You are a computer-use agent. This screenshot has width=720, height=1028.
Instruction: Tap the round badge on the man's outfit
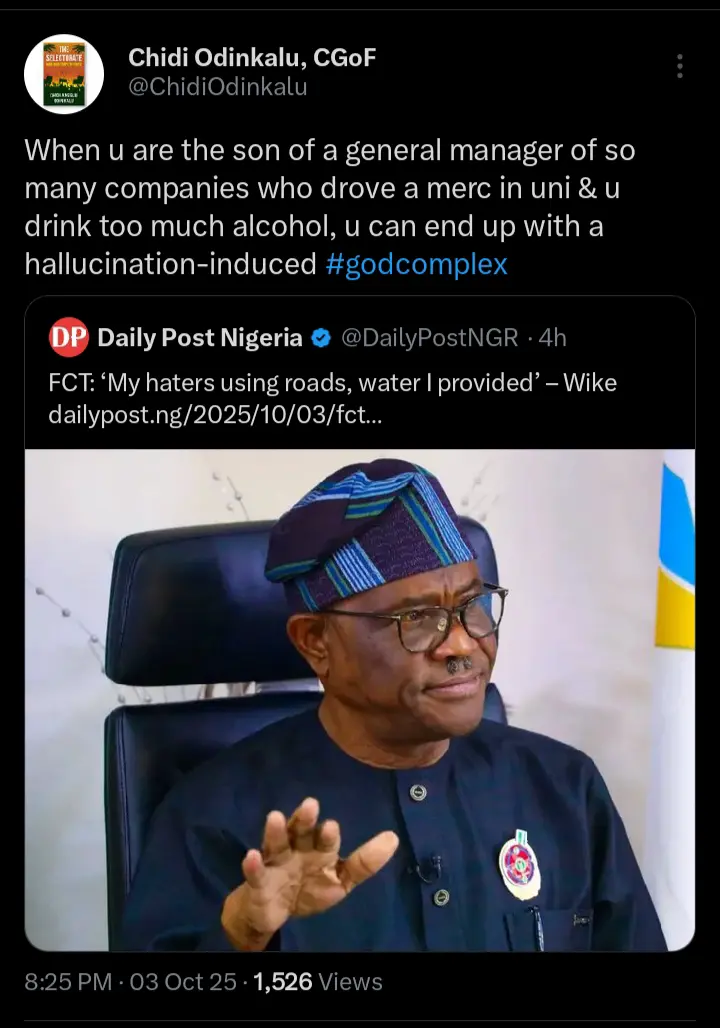(x=519, y=864)
